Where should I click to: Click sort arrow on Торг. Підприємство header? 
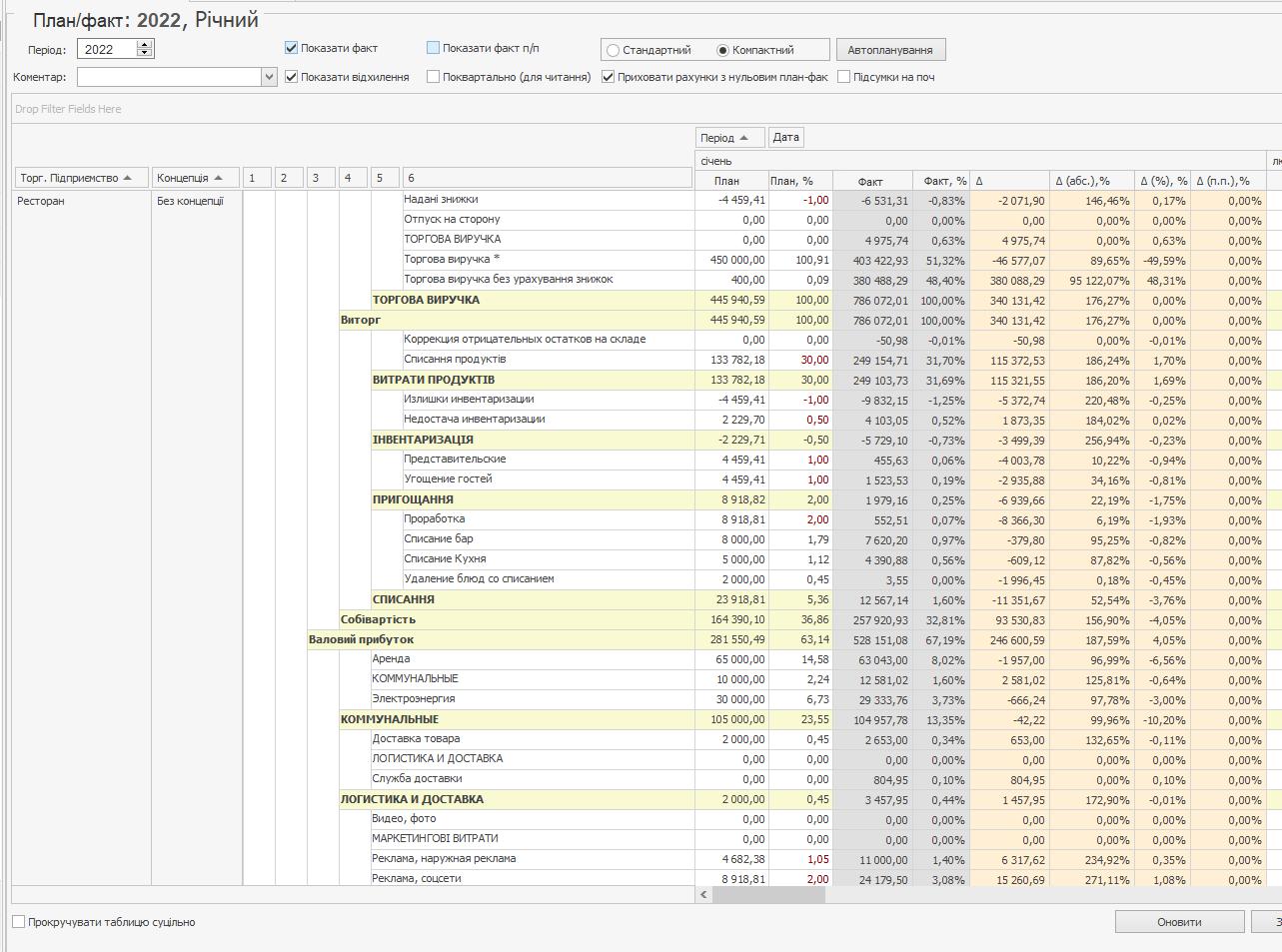127,178
